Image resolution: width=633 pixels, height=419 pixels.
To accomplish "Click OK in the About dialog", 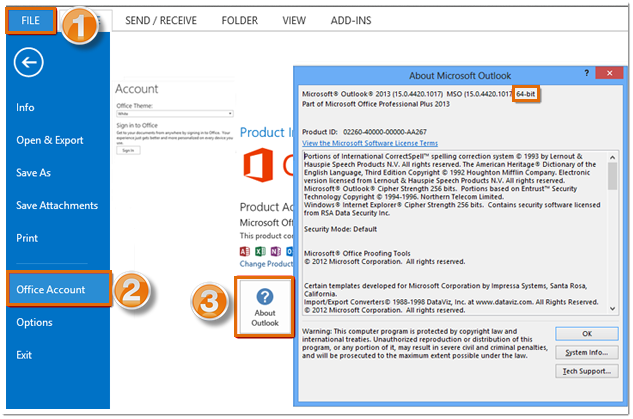I will click(x=587, y=333).
